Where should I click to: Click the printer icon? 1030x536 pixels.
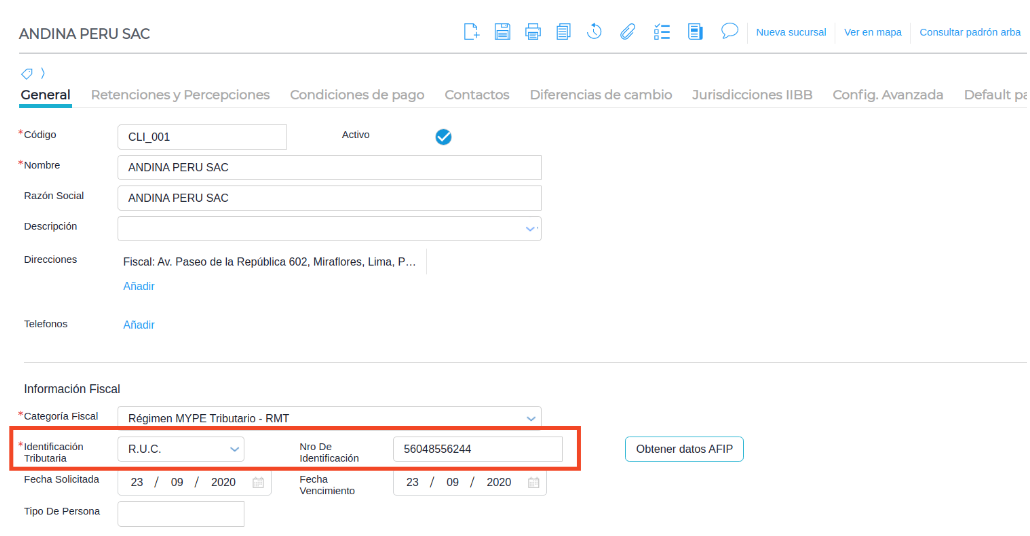(533, 32)
